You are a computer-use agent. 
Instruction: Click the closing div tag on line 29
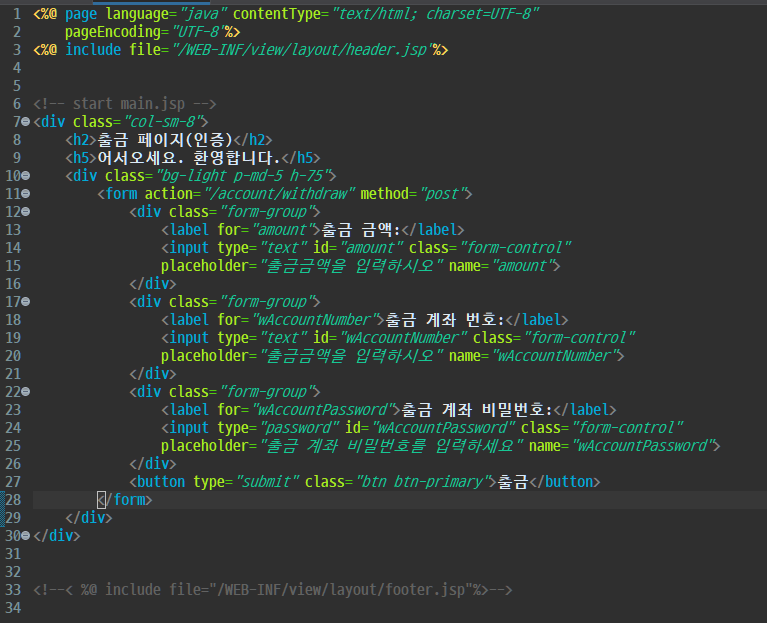pyautogui.click(x=89, y=517)
